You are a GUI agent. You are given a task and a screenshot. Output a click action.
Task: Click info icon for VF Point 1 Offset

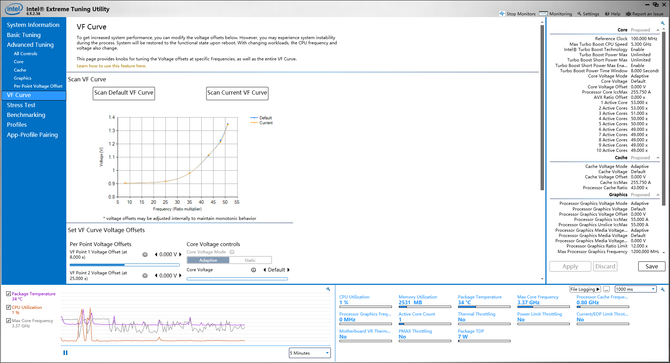pyautogui.click(x=145, y=255)
